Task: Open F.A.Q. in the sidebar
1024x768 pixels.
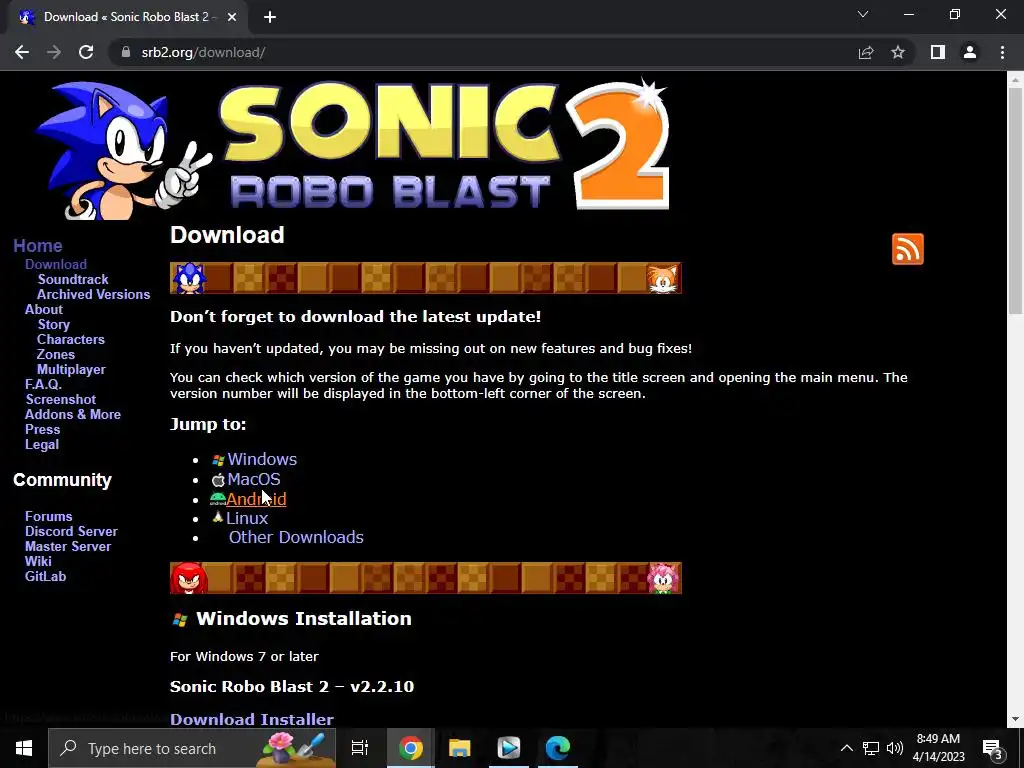Action: tap(43, 384)
